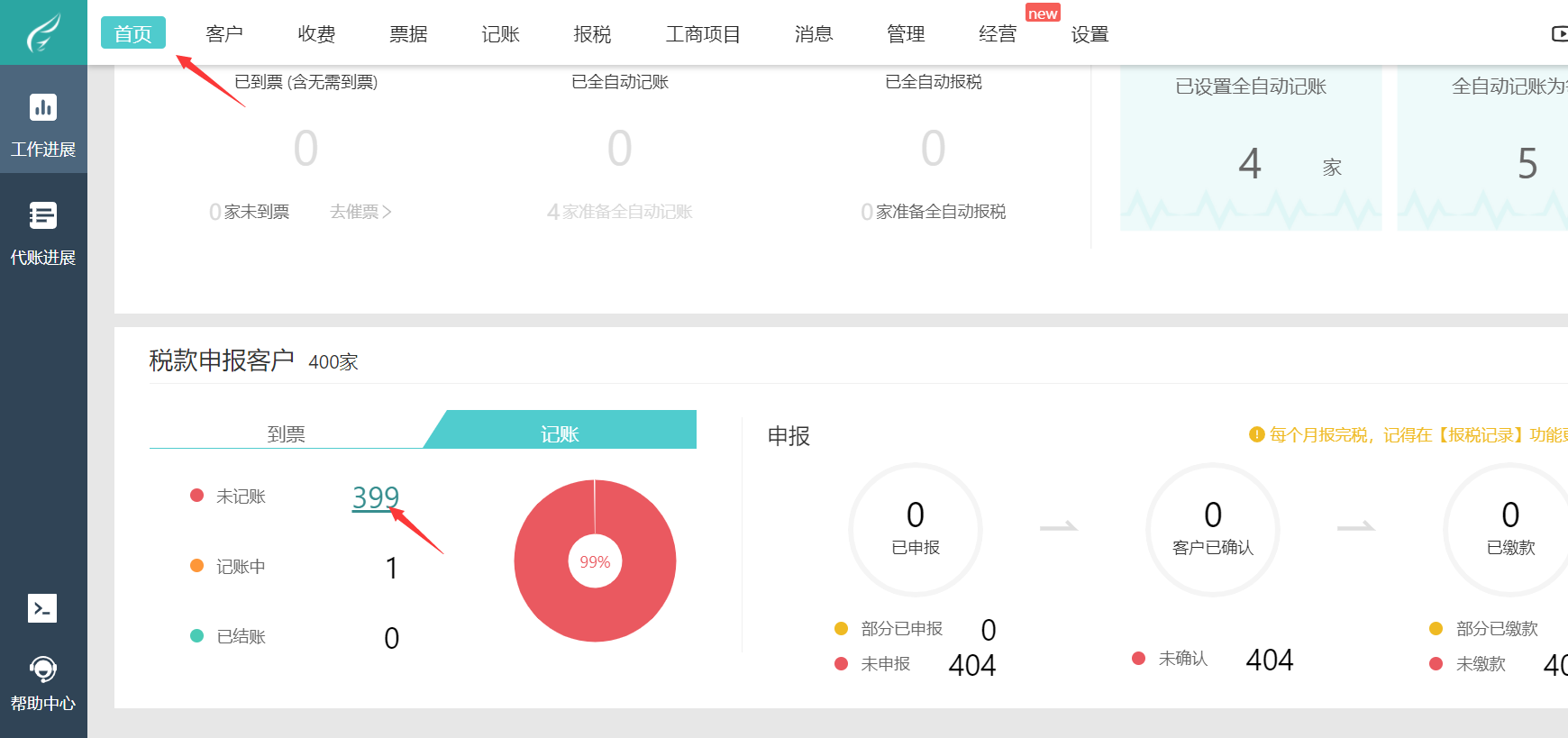Screen dimensions: 1568x738
Task: Click the orange info icon beside 申报 tip
Action: 1256,435
